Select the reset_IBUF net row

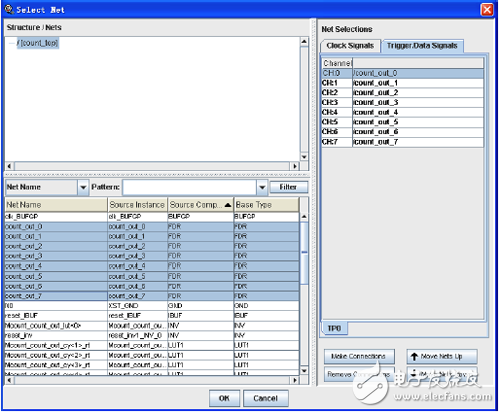point(152,316)
